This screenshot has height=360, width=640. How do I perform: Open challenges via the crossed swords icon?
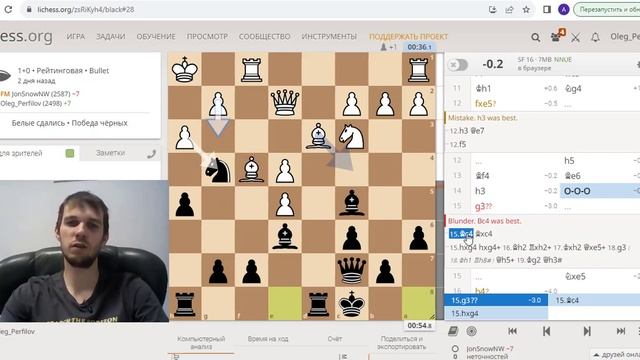[x=576, y=38]
